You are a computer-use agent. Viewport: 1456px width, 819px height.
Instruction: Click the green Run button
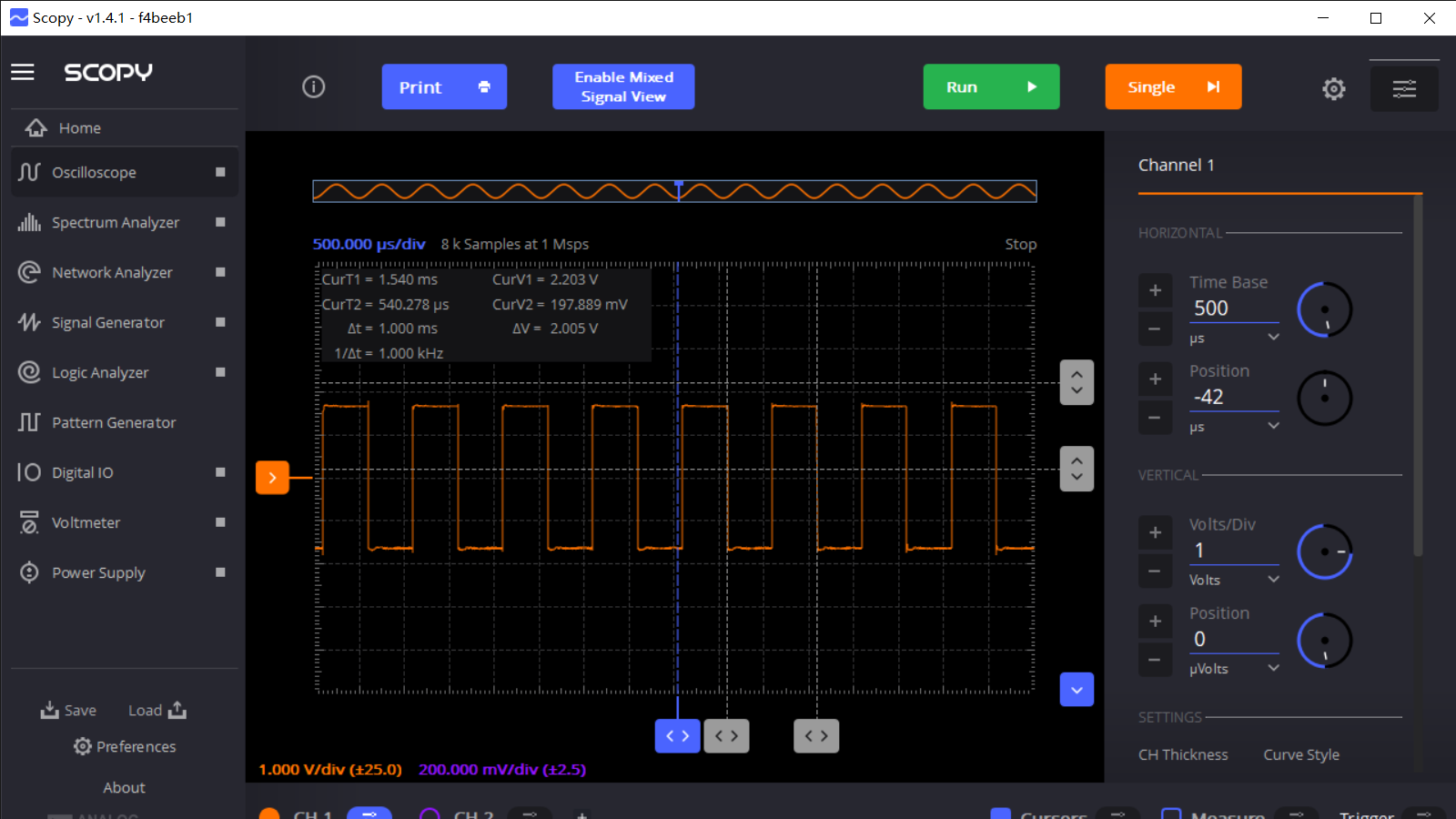[991, 87]
